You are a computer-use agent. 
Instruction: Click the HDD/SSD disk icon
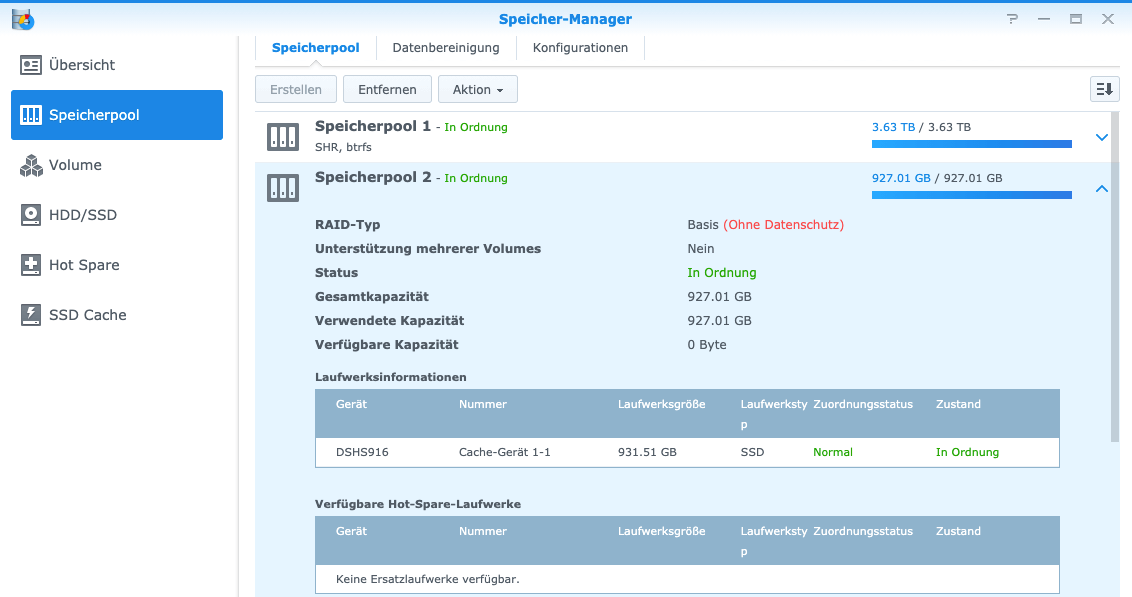click(30, 215)
